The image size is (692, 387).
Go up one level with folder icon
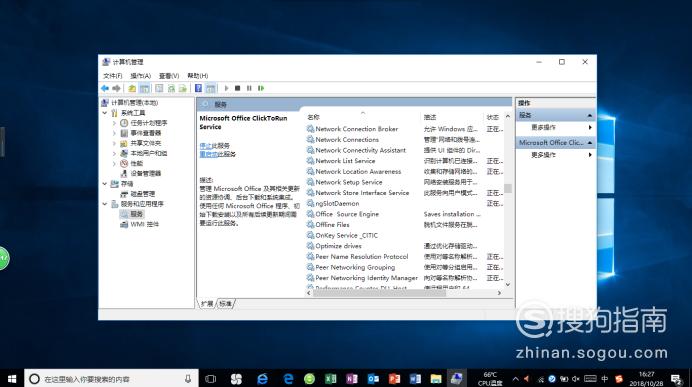(x=132, y=88)
